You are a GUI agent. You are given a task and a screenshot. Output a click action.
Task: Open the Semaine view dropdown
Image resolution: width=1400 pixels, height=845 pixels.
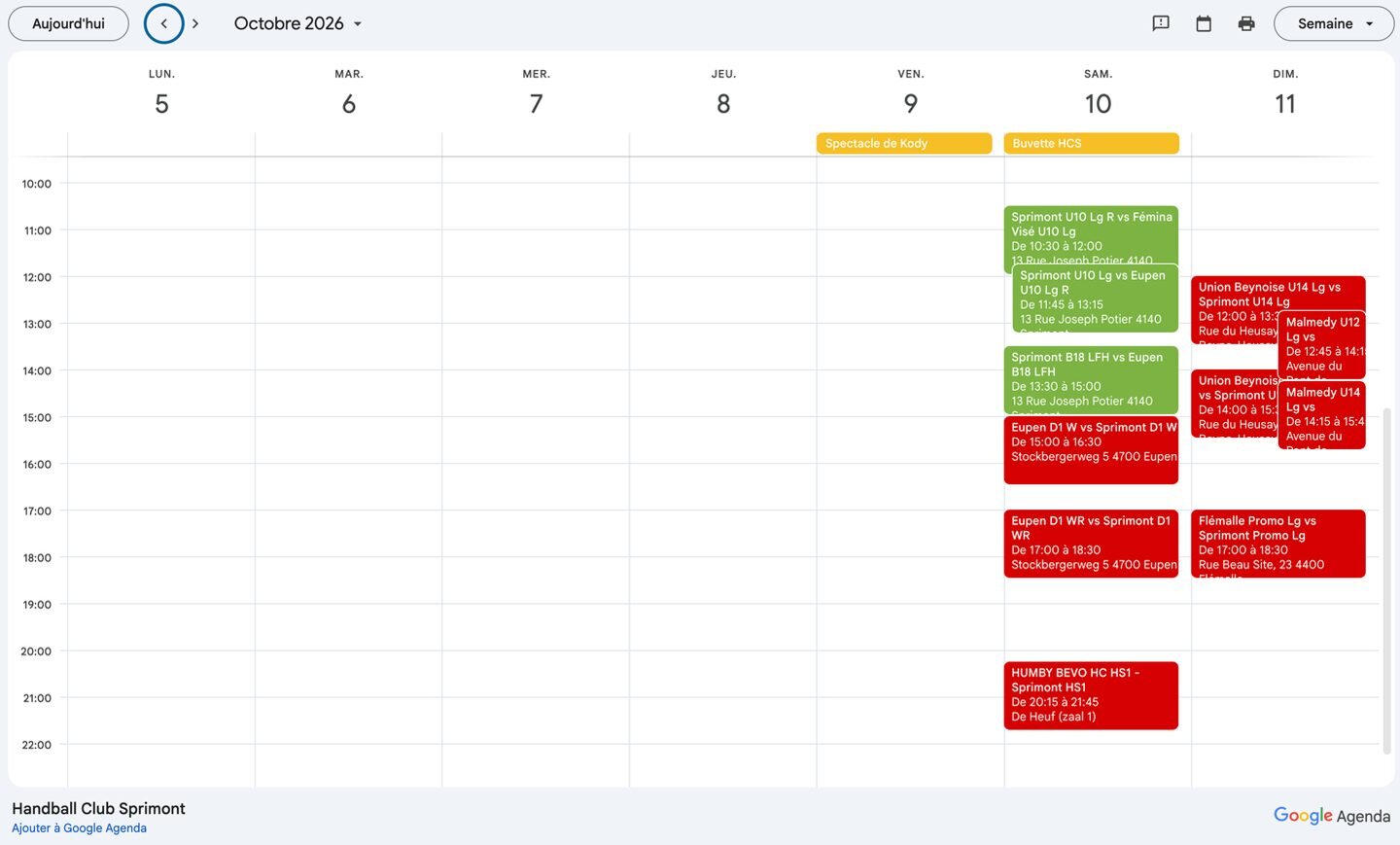point(1334,23)
